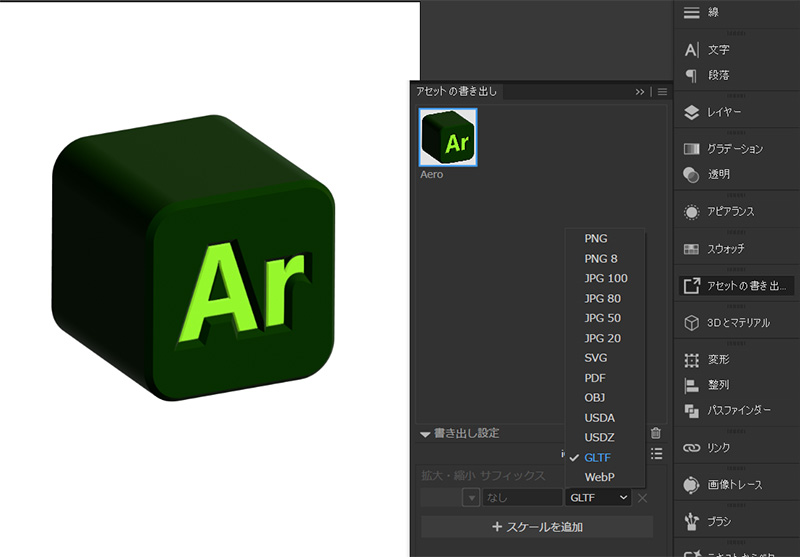Viewport: 800px width, 557px height.
Task: Choose JPG 20 from the format list
Action: tap(605, 338)
